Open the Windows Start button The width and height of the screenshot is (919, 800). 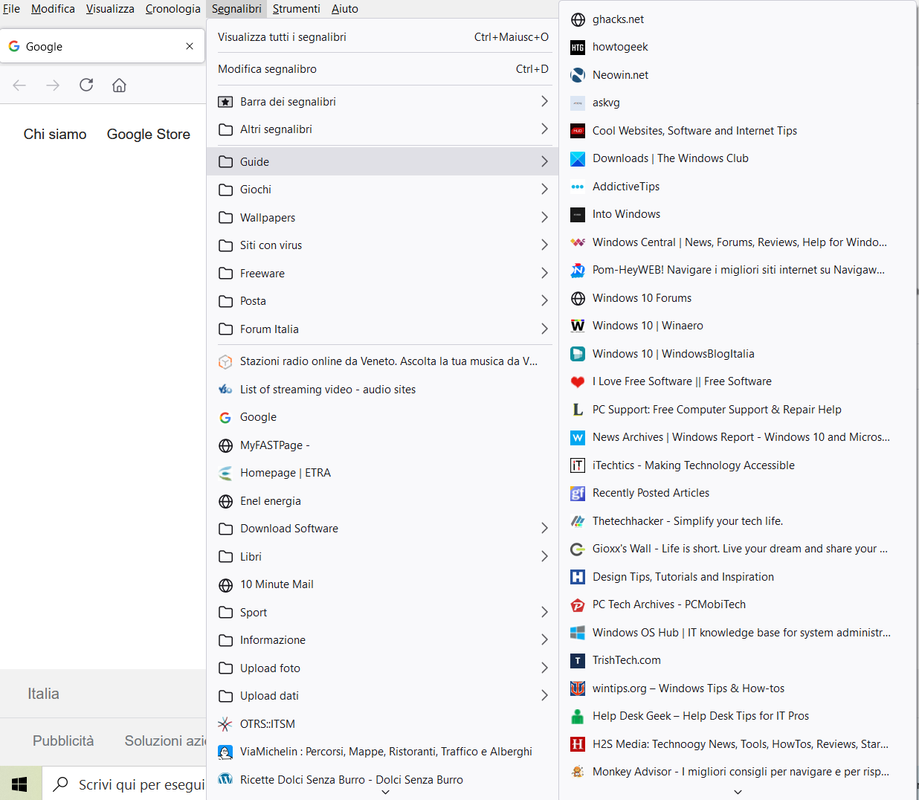tap(19, 784)
